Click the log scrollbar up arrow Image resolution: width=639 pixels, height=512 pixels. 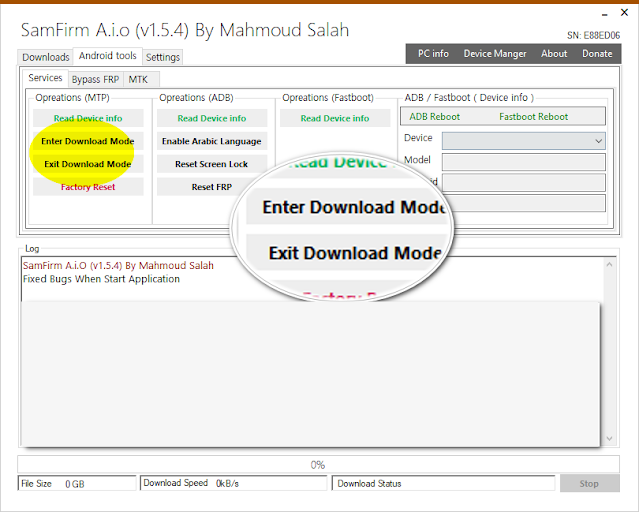tap(609, 265)
